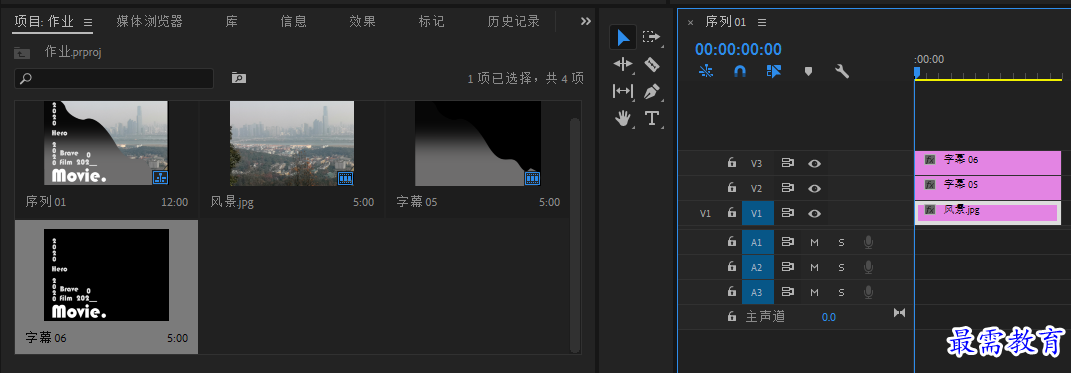Go up folder icon beside 作业.prproj
The image size is (1071, 373).
pyautogui.click(x=22, y=53)
